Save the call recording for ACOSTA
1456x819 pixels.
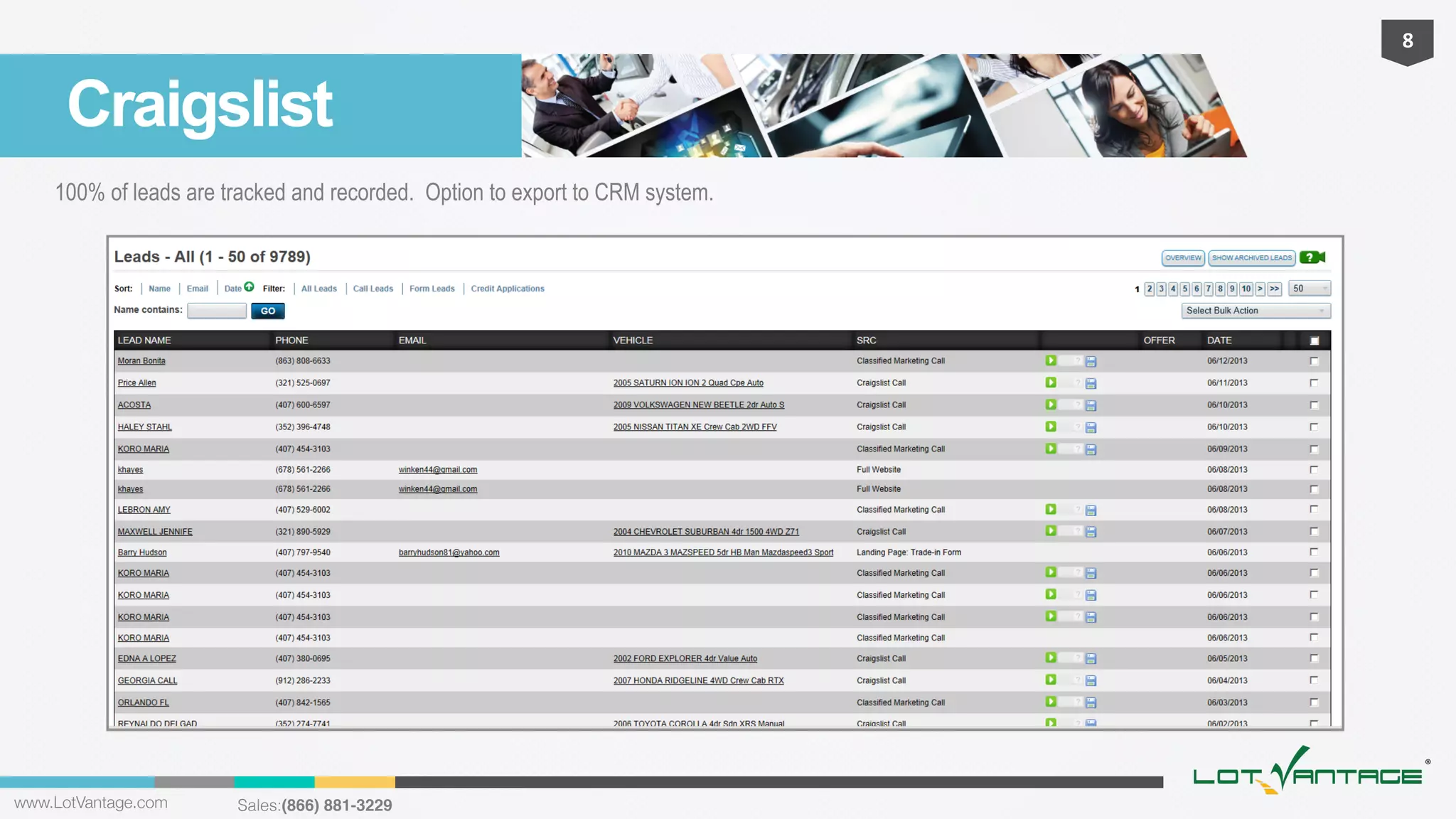tap(1091, 405)
